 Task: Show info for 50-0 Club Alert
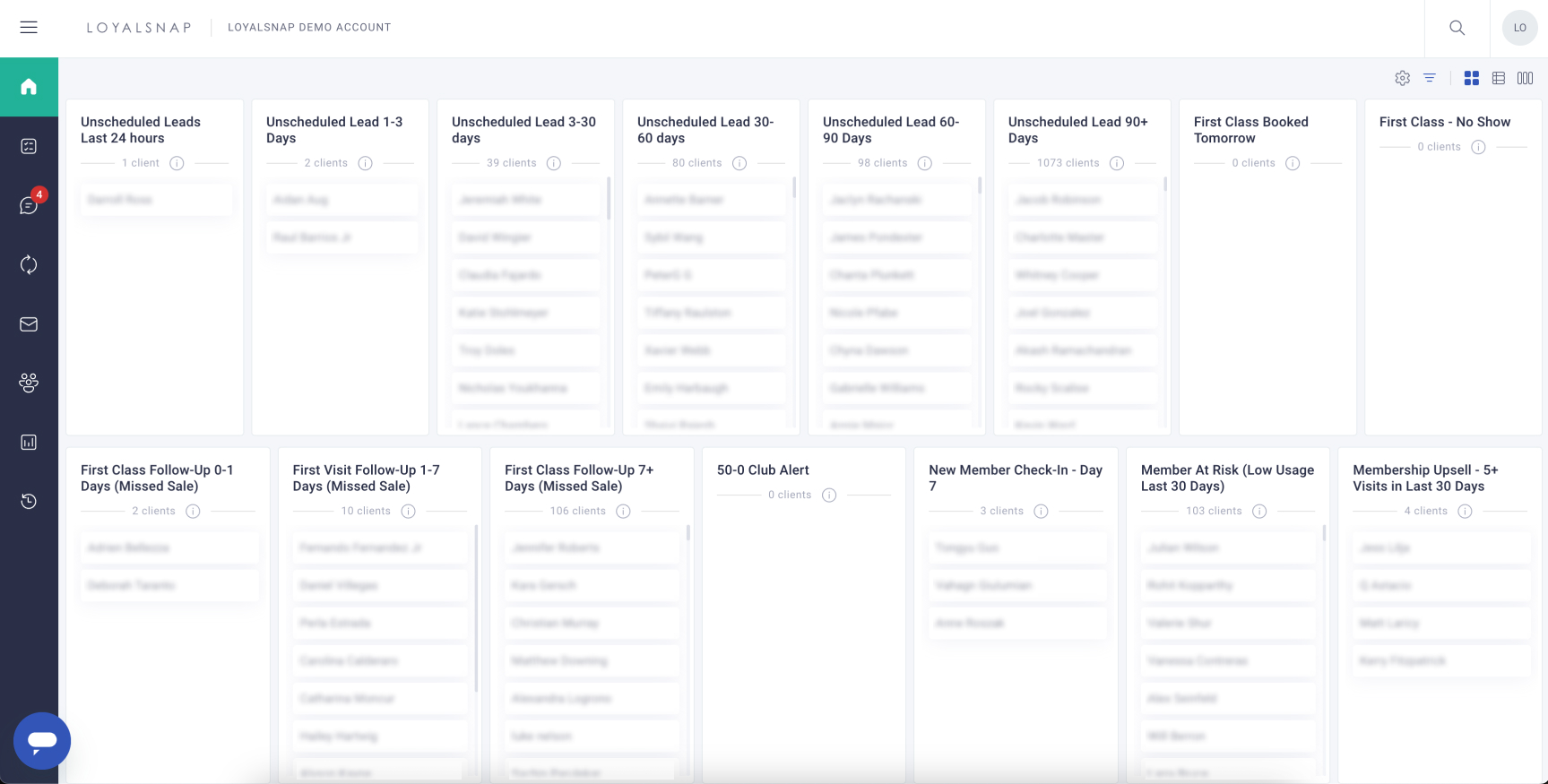point(829,495)
